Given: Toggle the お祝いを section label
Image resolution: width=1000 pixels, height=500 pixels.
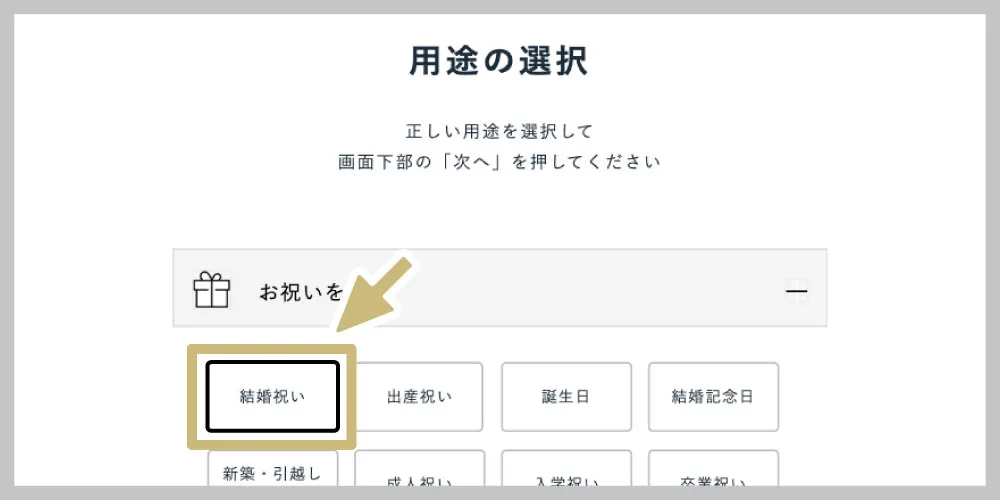Looking at the screenshot, I should pos(301,292).
